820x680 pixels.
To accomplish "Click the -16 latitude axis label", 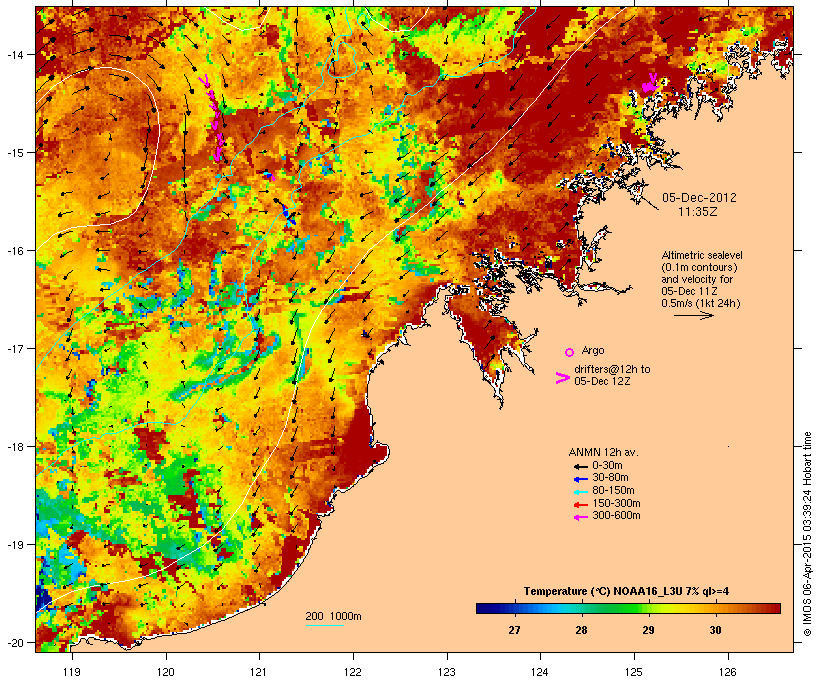I will pyautogui.click(x=14, y=251).
